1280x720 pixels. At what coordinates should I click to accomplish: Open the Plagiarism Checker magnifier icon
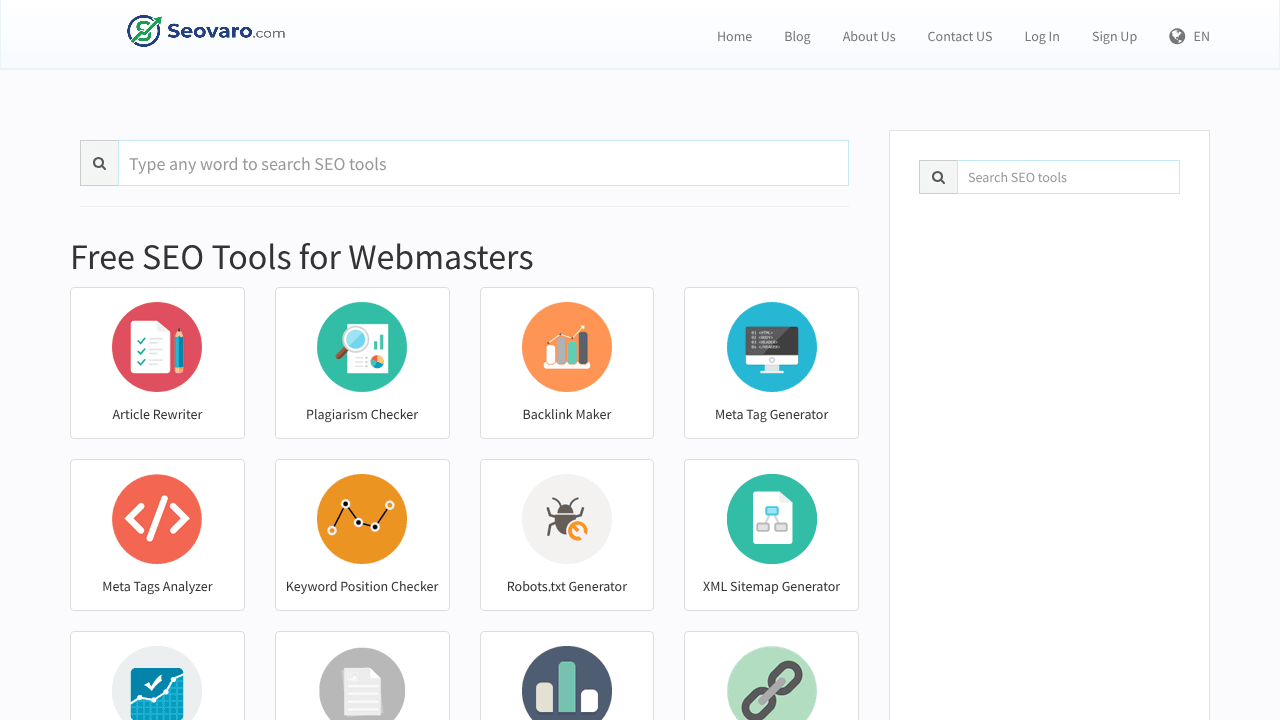[362, 347]
